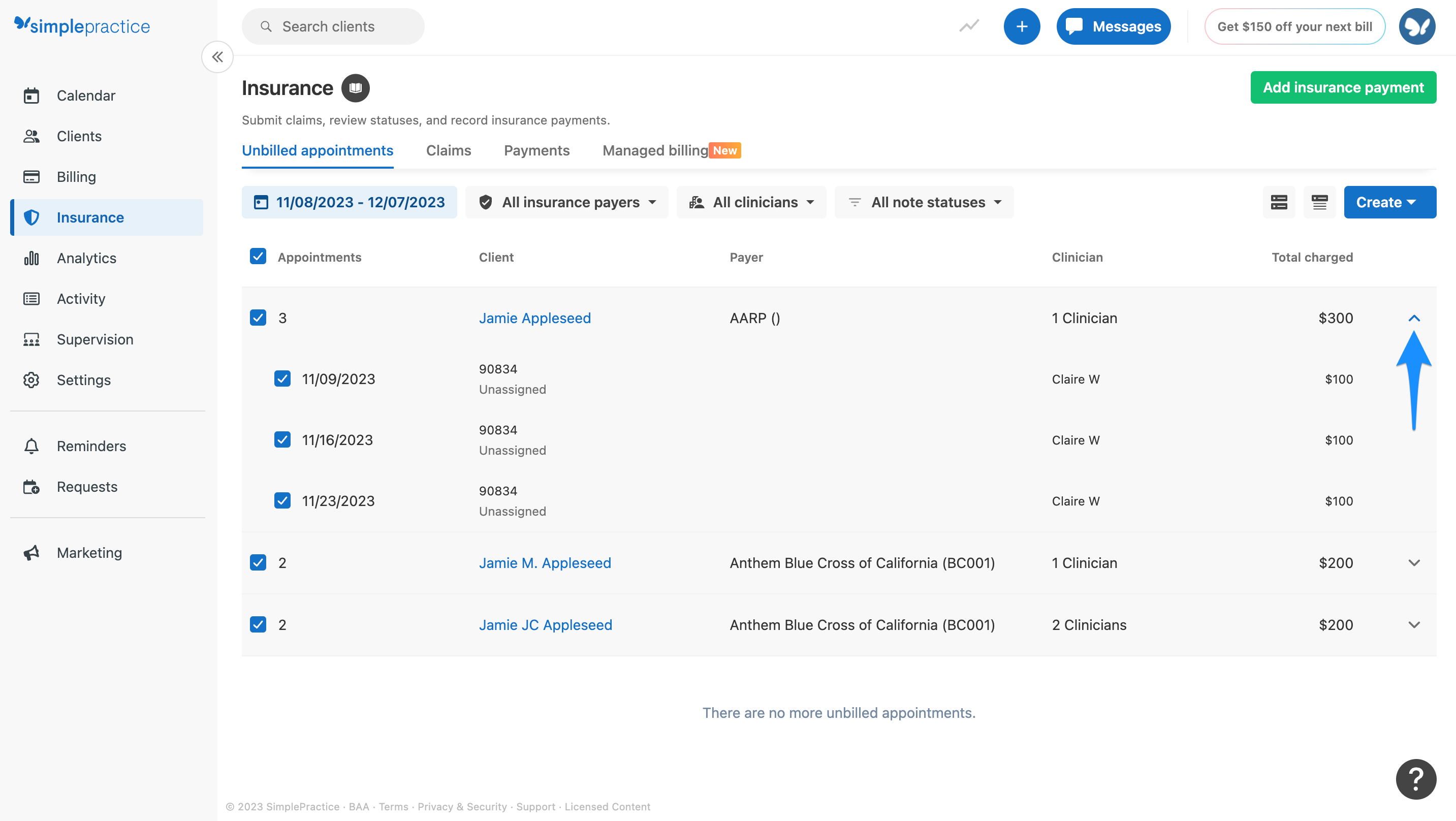Select the Insurance shield icon in sidebar
The width and height of the screenshot is (1456, 821).
(x=31, y=217)
